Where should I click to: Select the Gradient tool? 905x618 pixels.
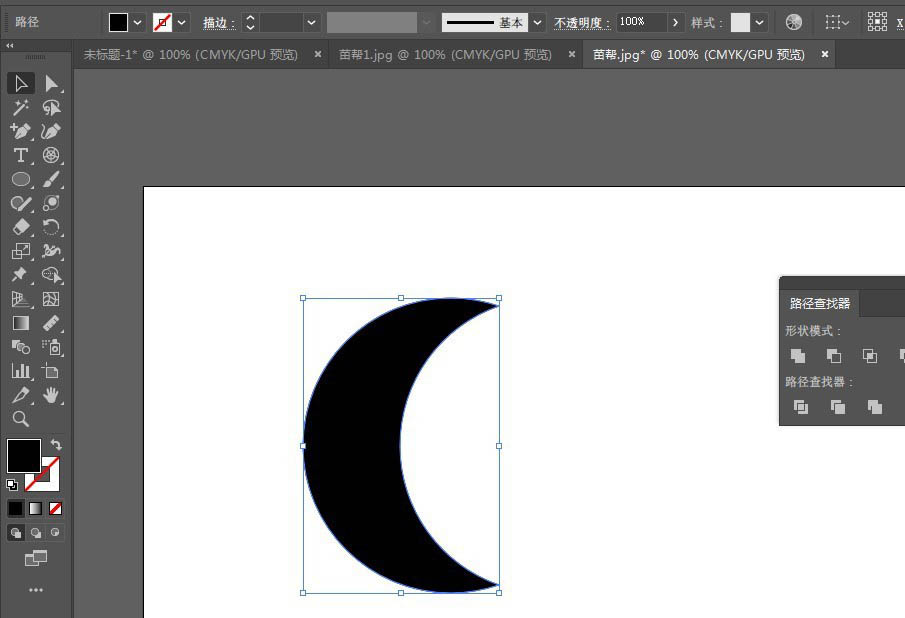coord(21,323)
